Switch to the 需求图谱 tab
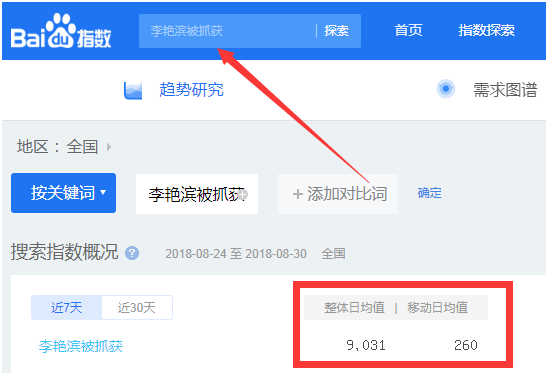This screenshot has width=548, height=375. (505, 90)
